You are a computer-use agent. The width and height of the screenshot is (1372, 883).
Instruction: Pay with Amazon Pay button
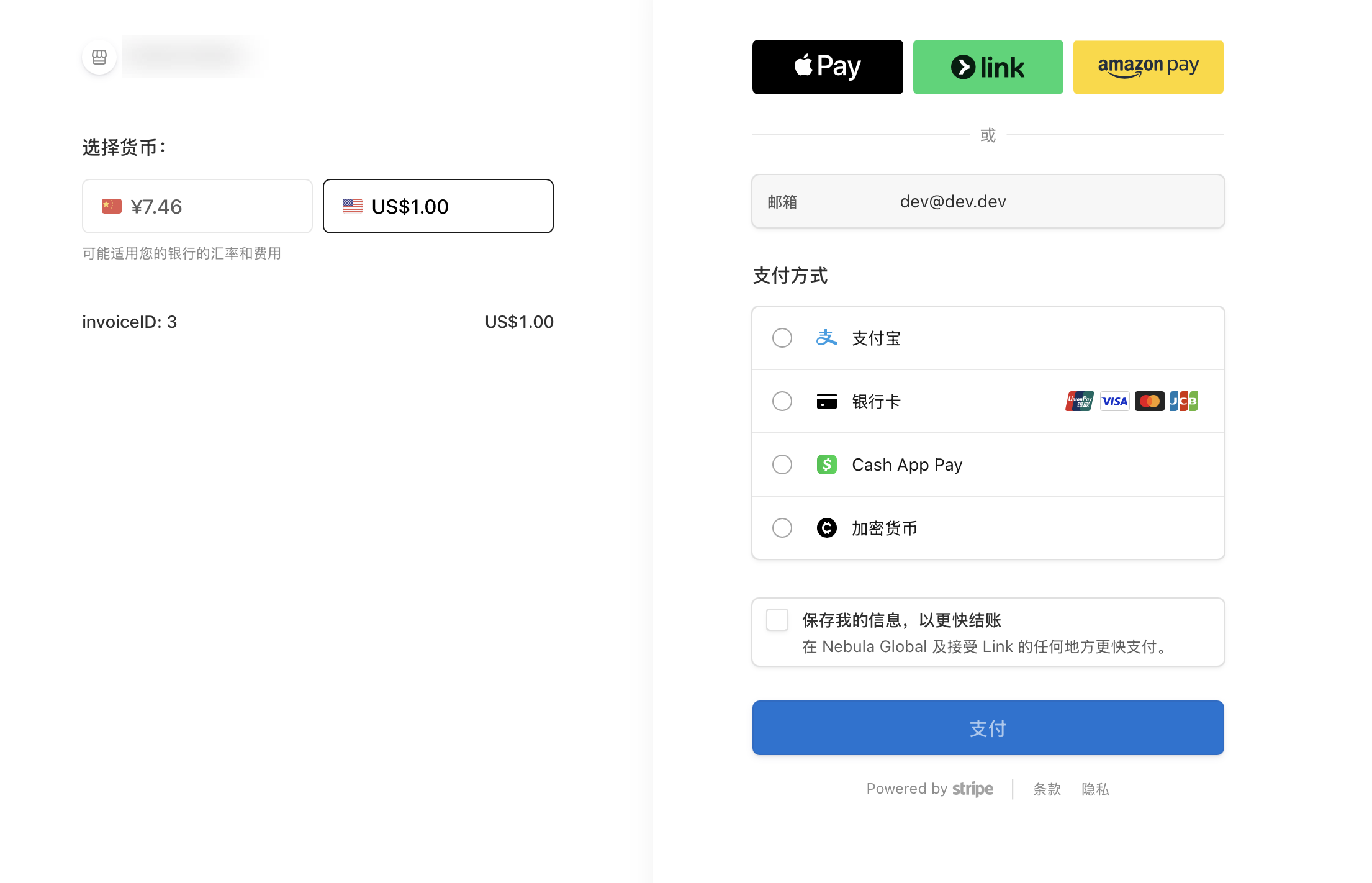[1149, 67]
